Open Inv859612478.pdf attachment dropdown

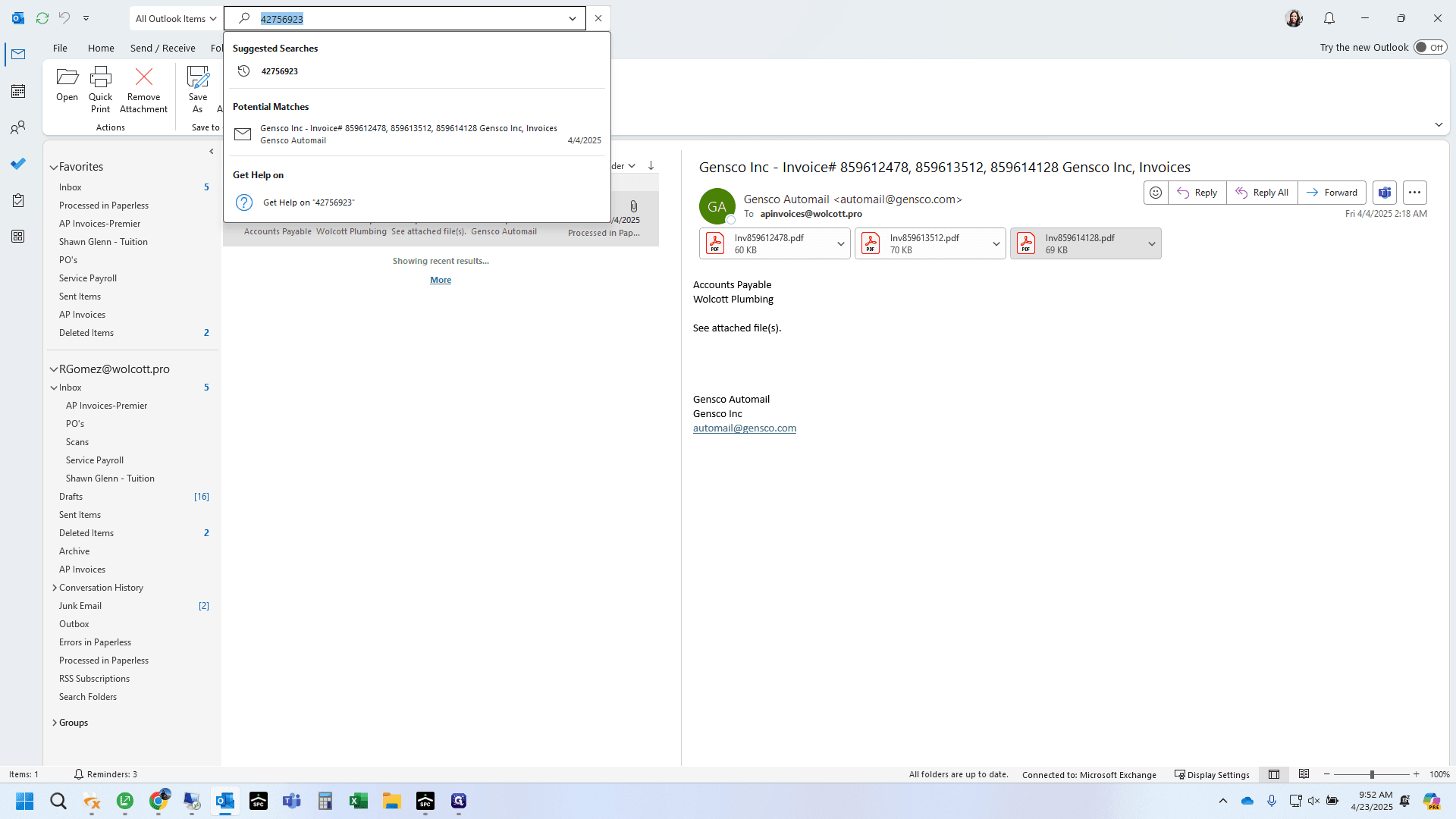click(x=840, y=243)
